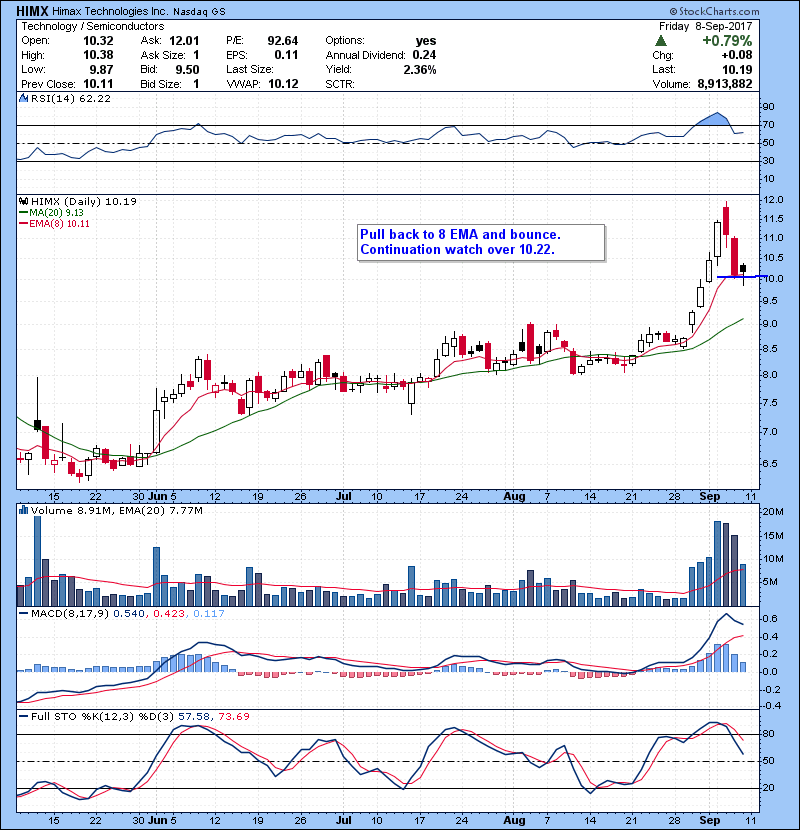Click the Ask Size label
This screenshot has width=800, height=830.
pyautogui.click(x=163, y=55)
